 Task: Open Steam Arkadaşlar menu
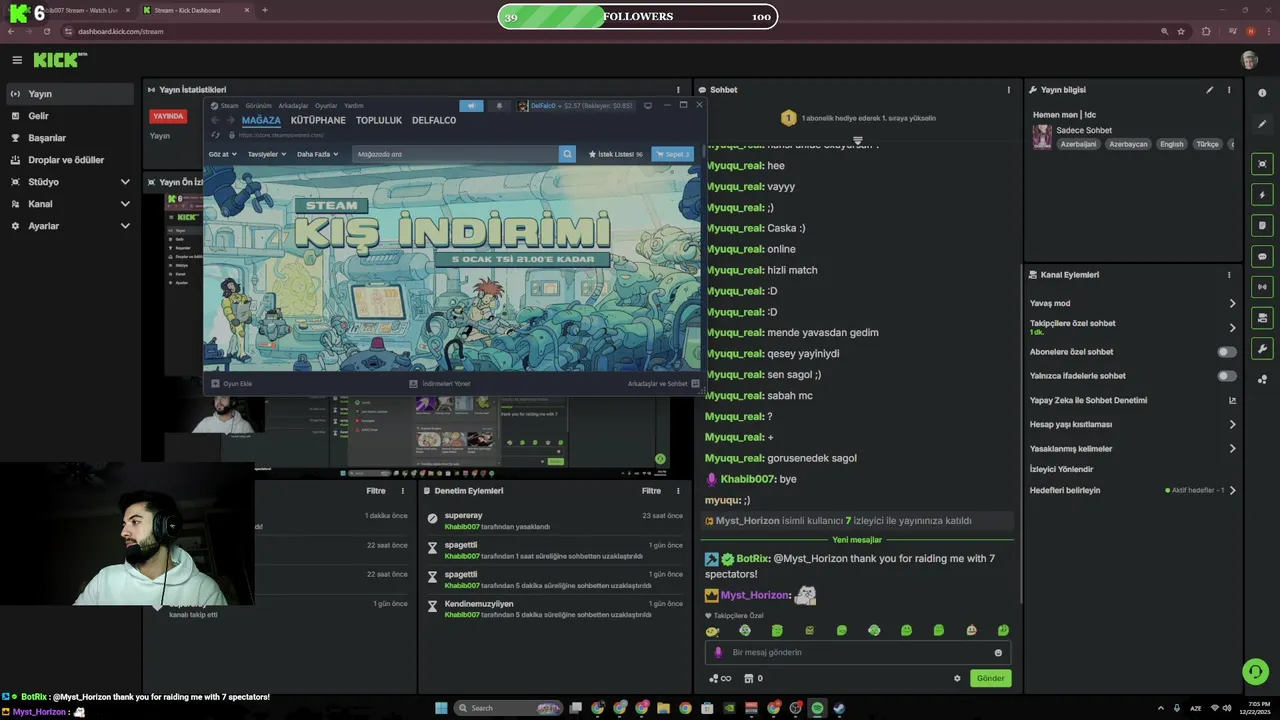[x=293, y=105]
